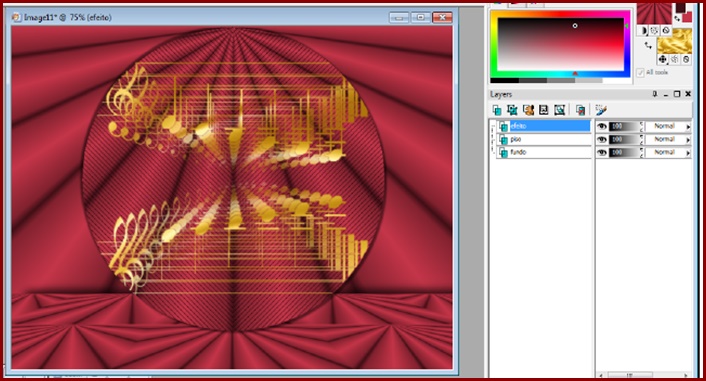Close the Layers palette
Screen dimensions: 706x381
click(688, 94)
